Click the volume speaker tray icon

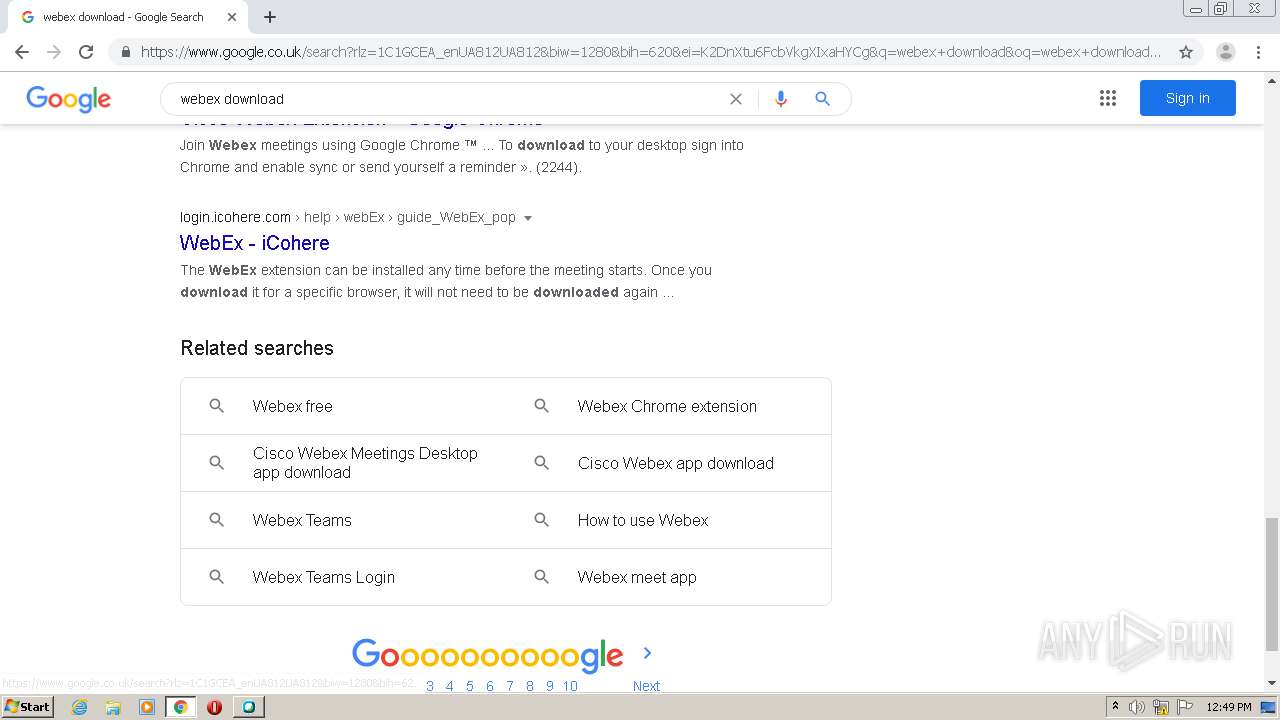coord(1137,707)
